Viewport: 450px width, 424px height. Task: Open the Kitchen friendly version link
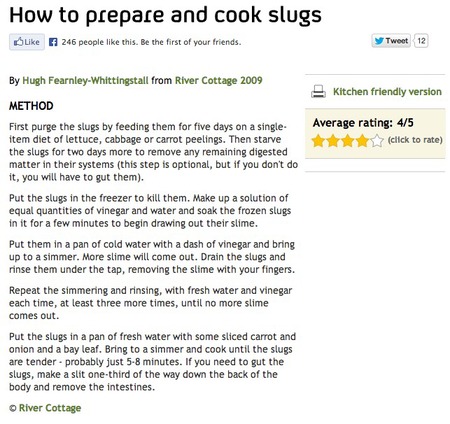pos(387,92)
